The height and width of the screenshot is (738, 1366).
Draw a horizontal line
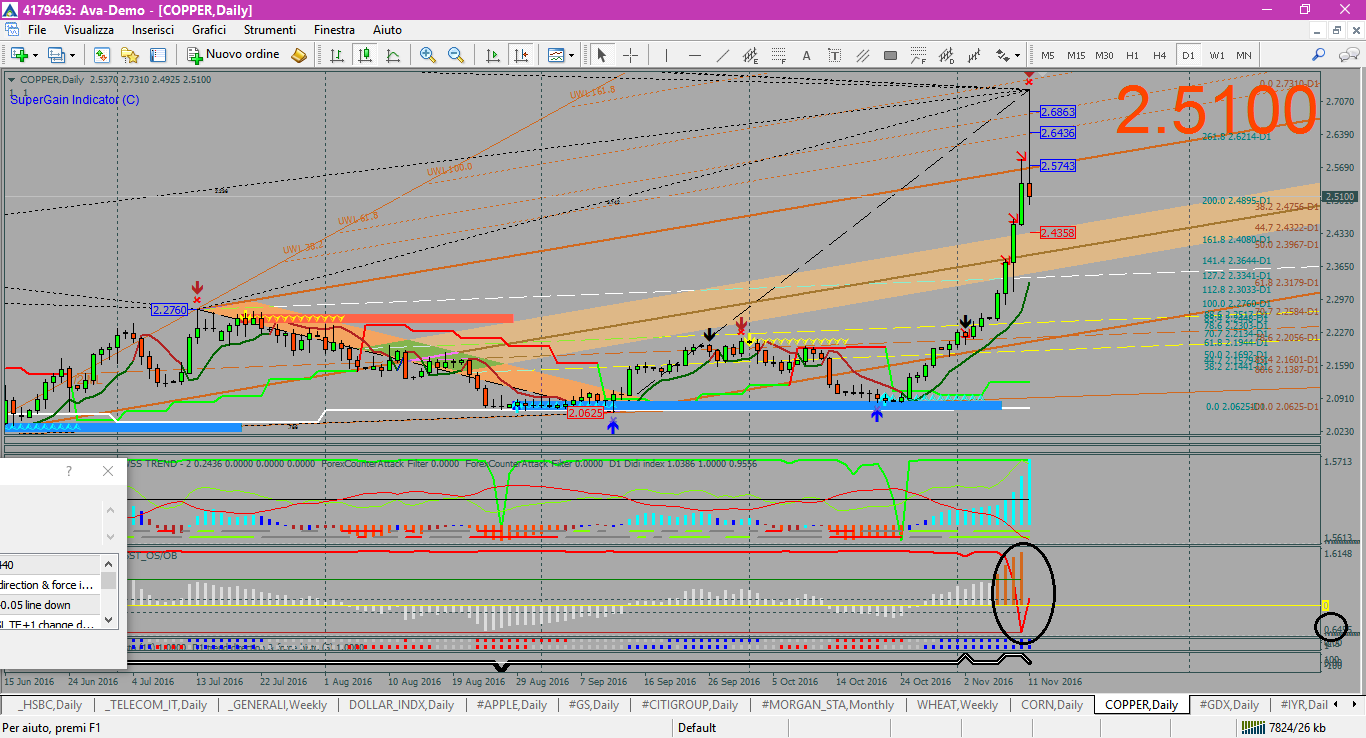click(695, 55)
